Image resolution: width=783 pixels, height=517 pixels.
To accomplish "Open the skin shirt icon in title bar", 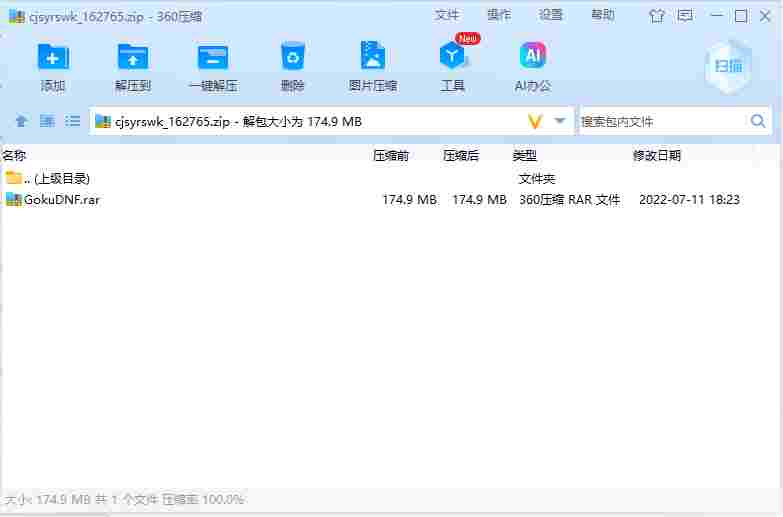I will coord(657,16).
